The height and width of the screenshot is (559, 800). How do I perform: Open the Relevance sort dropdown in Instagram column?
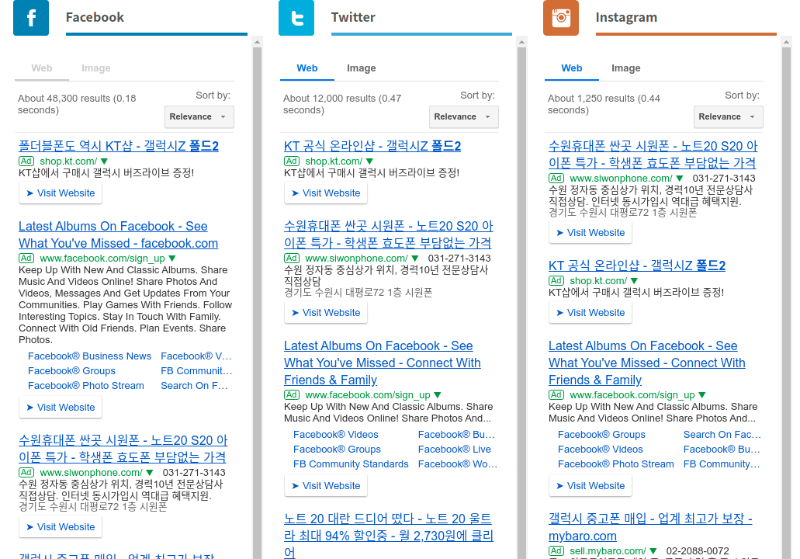[x=728, y=116]
